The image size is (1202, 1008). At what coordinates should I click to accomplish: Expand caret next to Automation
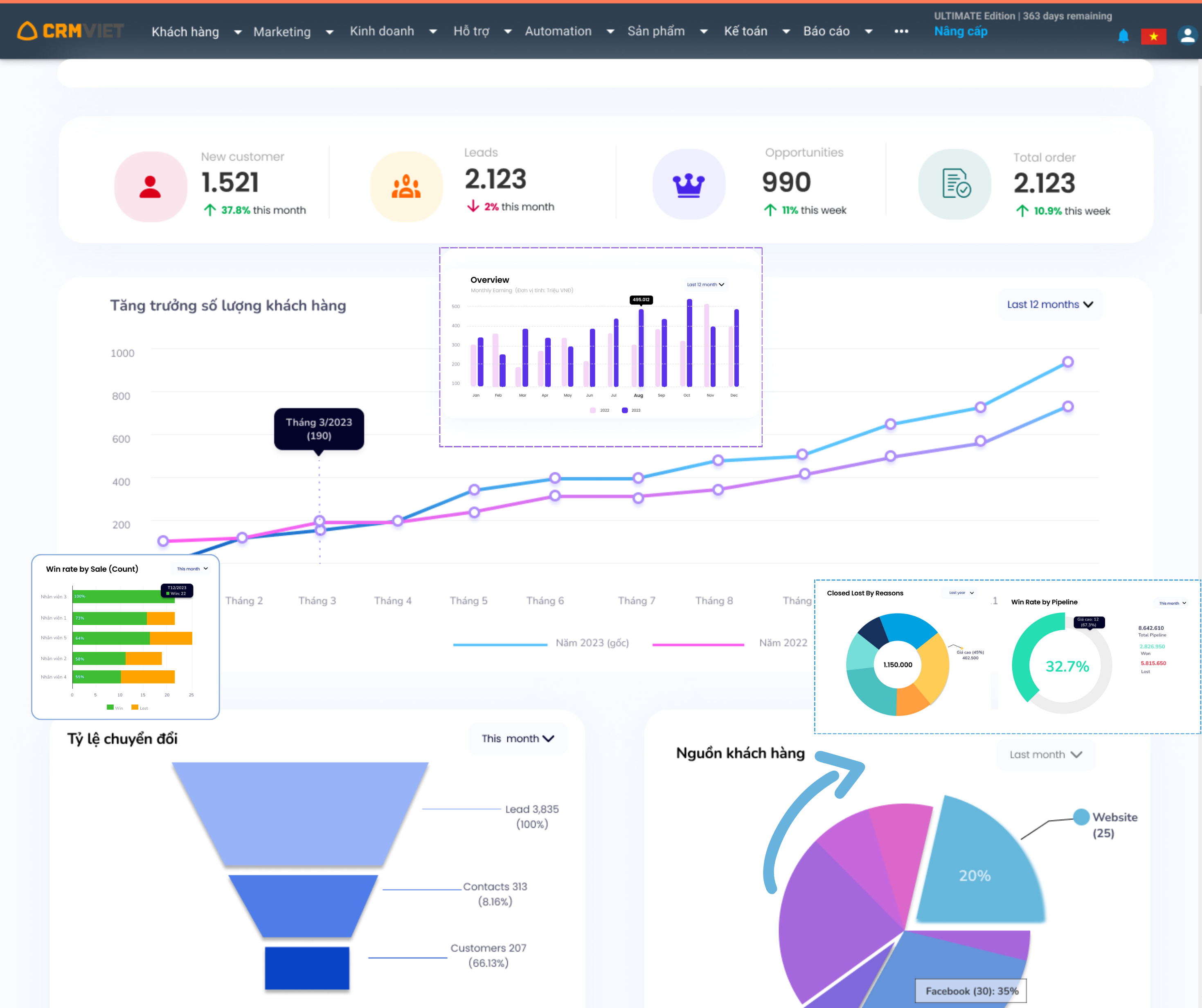pyautogui.click(x=610, y=32)
